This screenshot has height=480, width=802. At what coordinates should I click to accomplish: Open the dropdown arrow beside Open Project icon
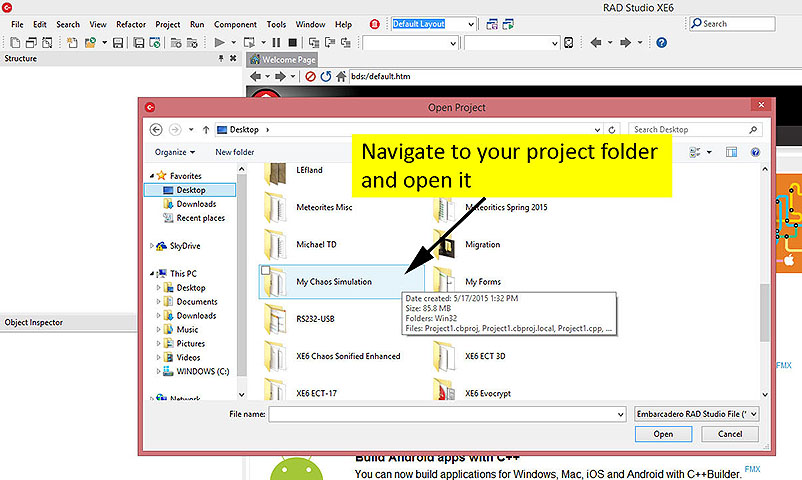pos(104,42)
